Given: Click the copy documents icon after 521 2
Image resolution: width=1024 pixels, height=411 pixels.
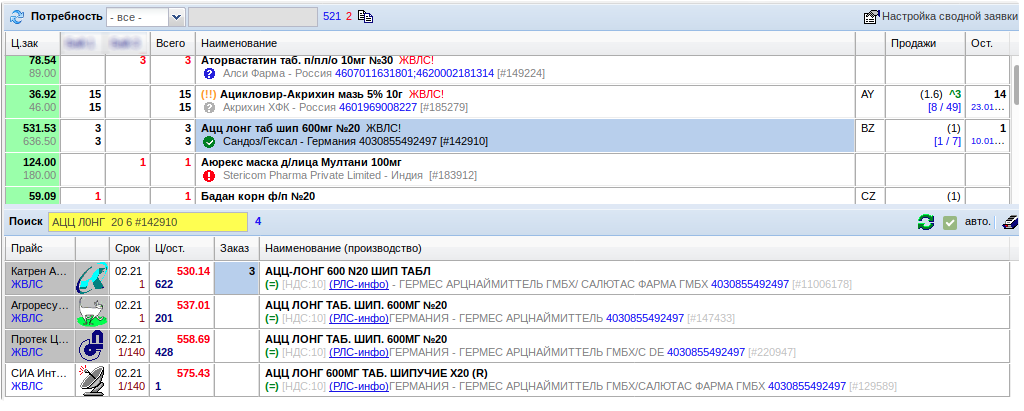Looking at the screenshot, I should click(x=366, y=17).
